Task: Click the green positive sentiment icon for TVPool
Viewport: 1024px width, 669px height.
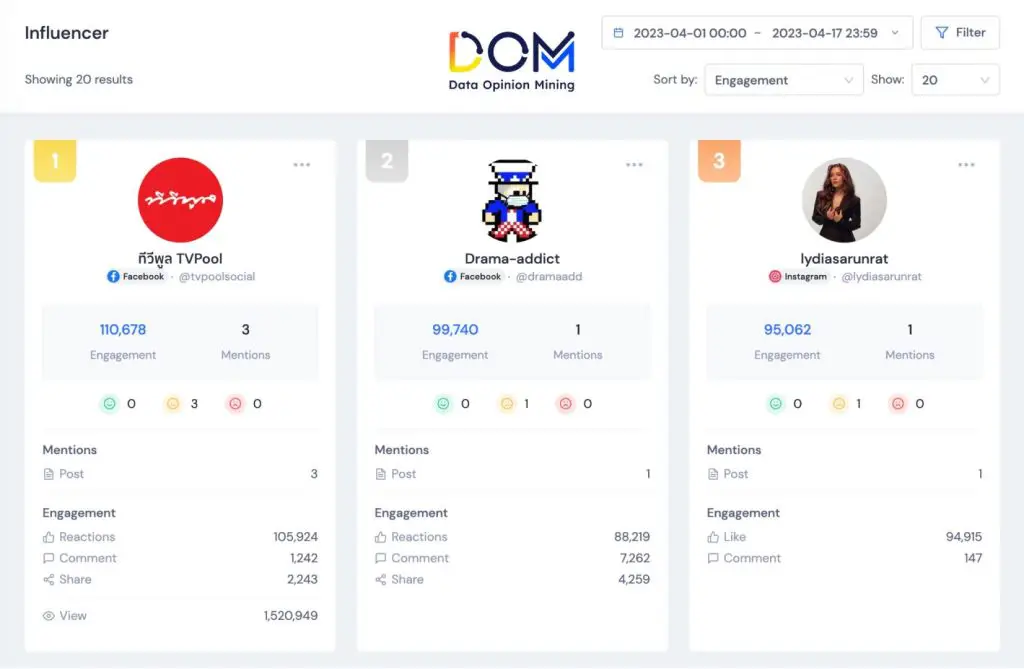Action: [x=110, y=404]
